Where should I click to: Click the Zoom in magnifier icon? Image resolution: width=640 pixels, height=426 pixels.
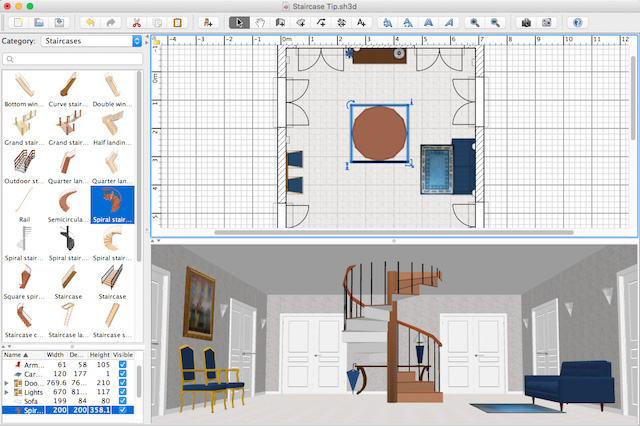tap(474, 21)
